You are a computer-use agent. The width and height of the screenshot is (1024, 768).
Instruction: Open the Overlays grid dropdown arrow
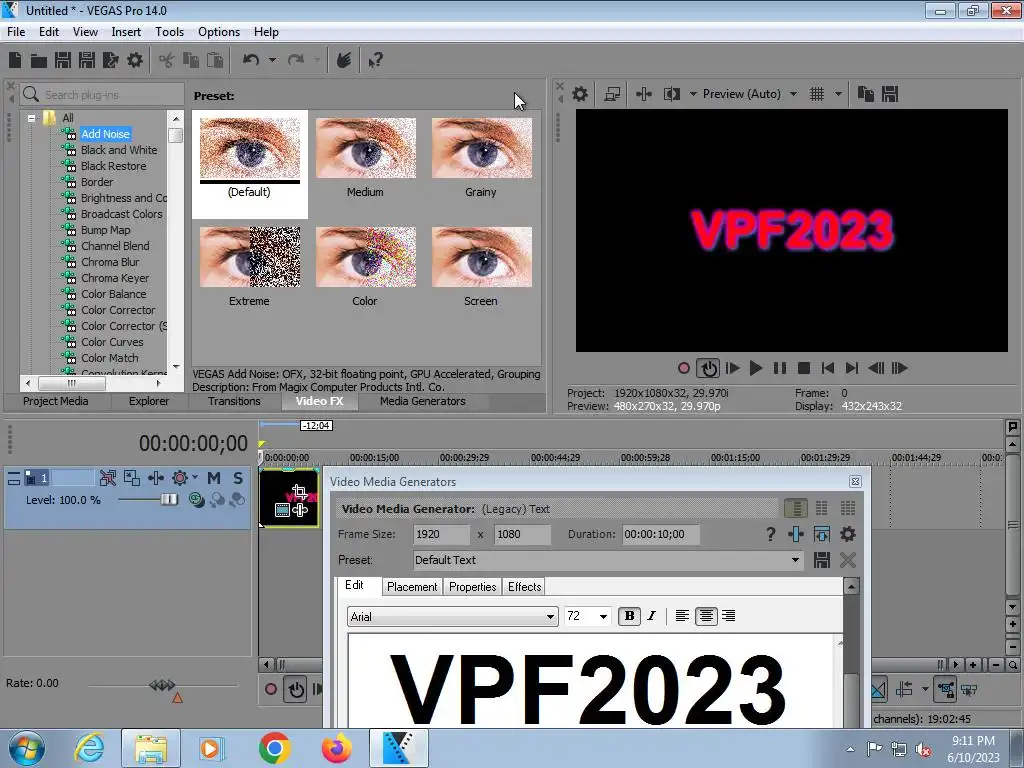[838, 94]
